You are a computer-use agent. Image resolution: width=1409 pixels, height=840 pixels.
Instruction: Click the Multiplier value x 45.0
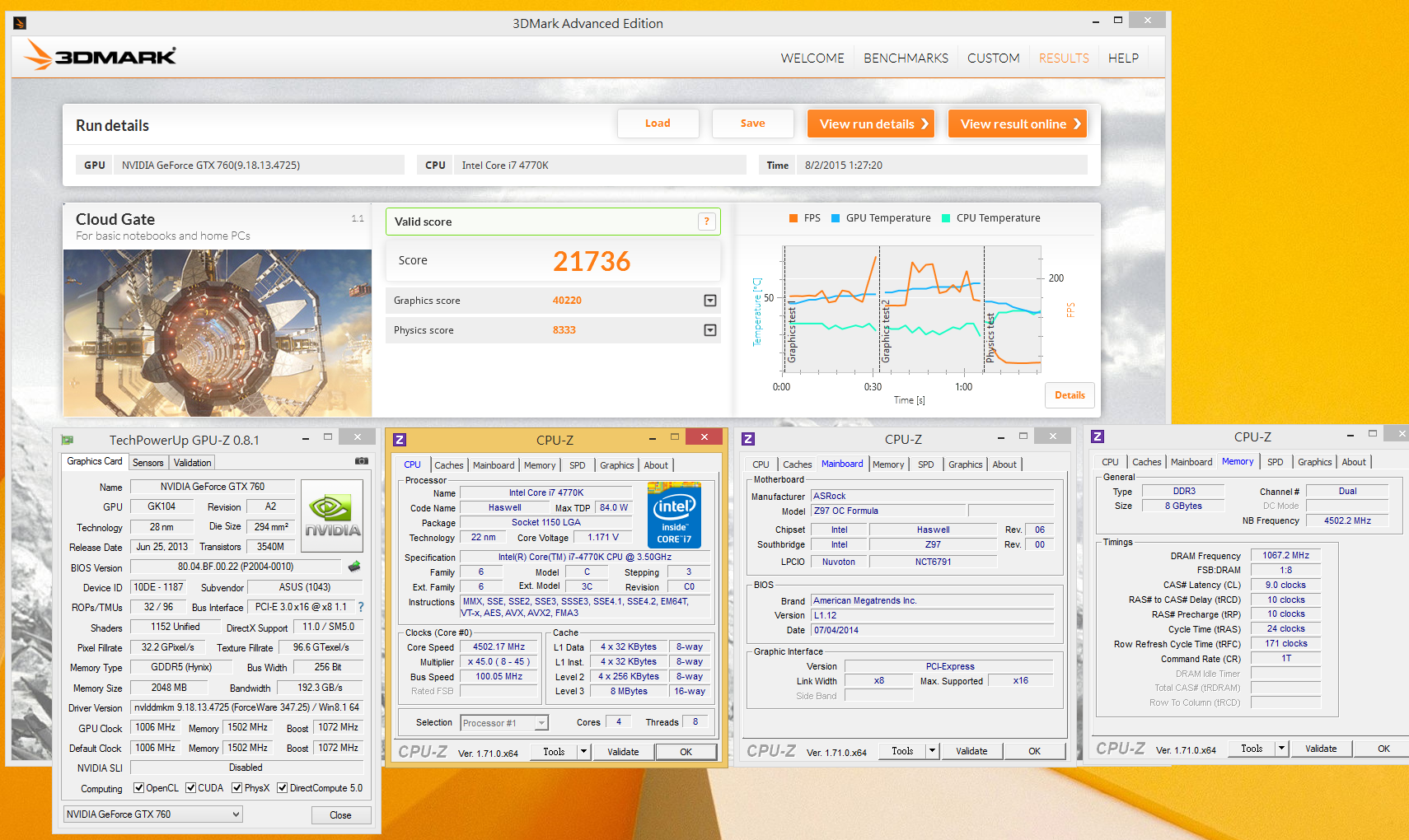pyautogui.click(x=499, y=662)
